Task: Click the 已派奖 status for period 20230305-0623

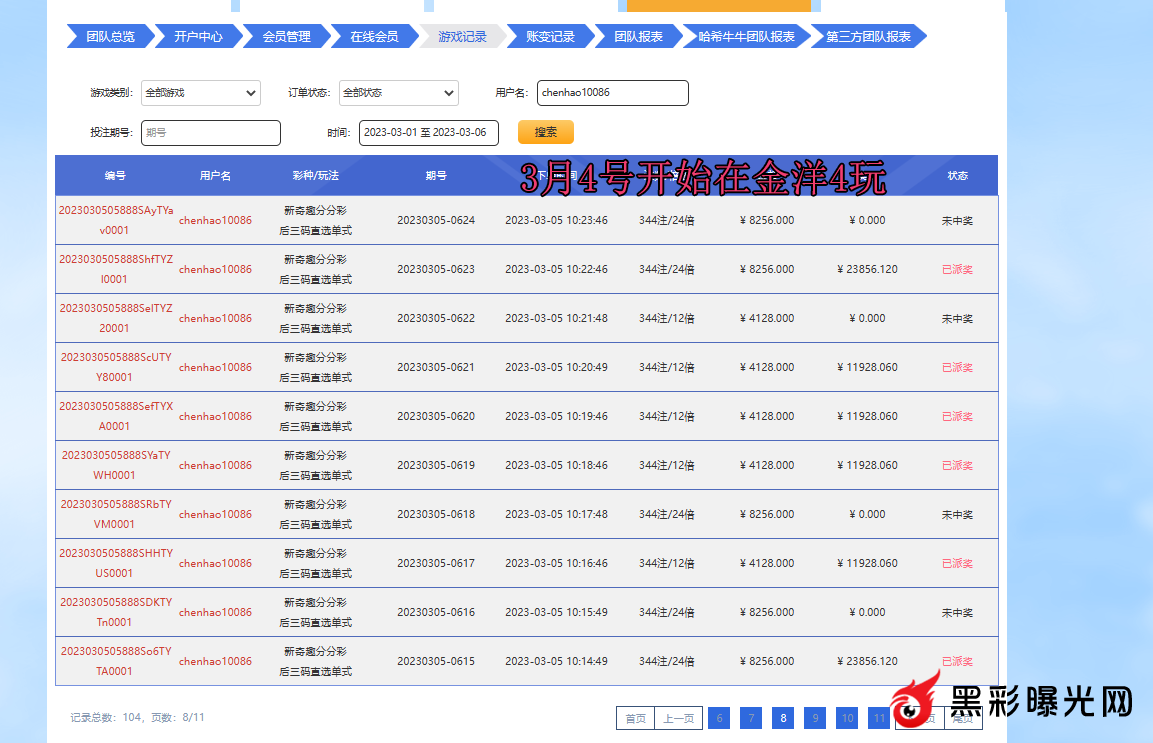Action: [957, 269]
